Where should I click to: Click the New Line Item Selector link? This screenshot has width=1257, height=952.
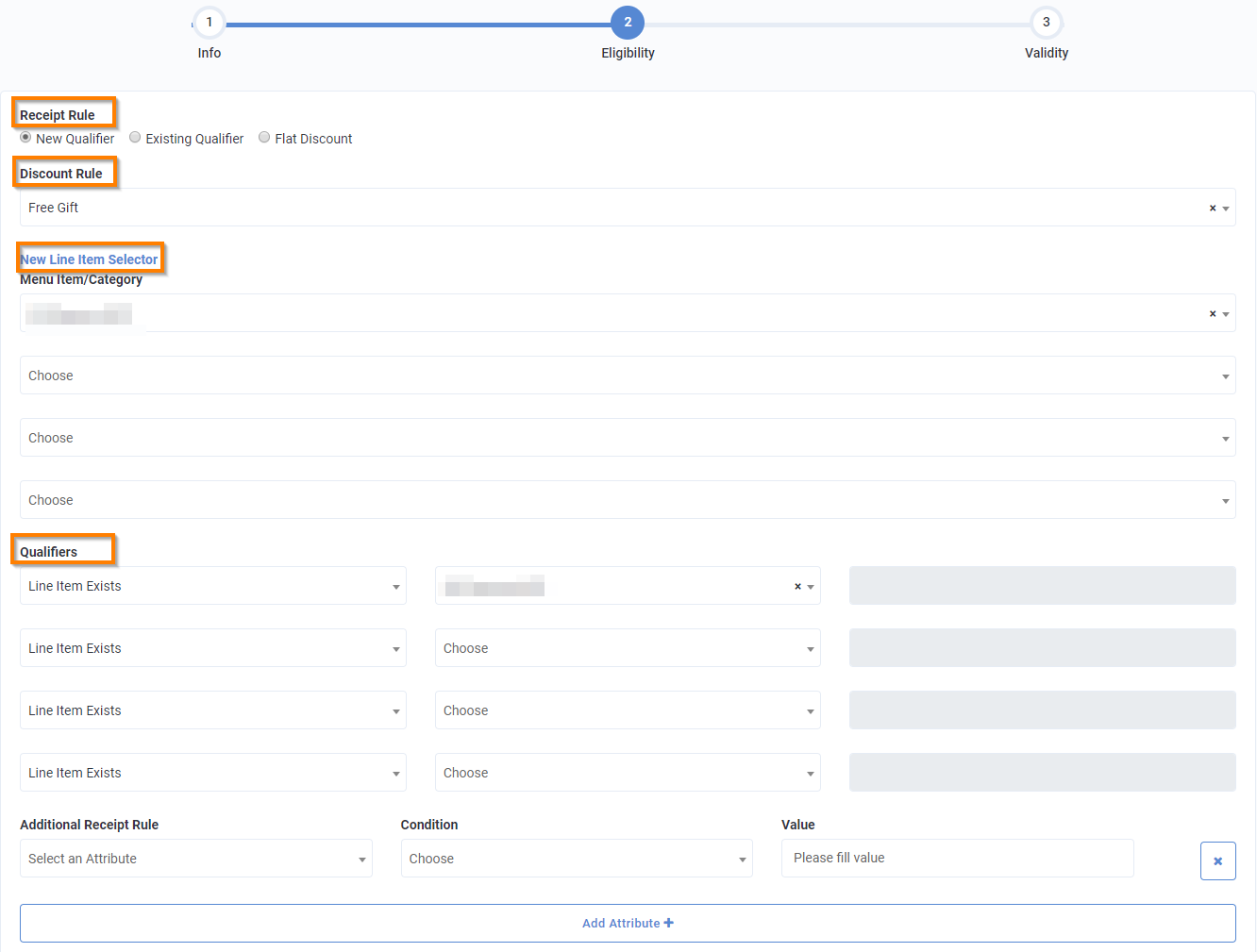click(x=90, y=259)
